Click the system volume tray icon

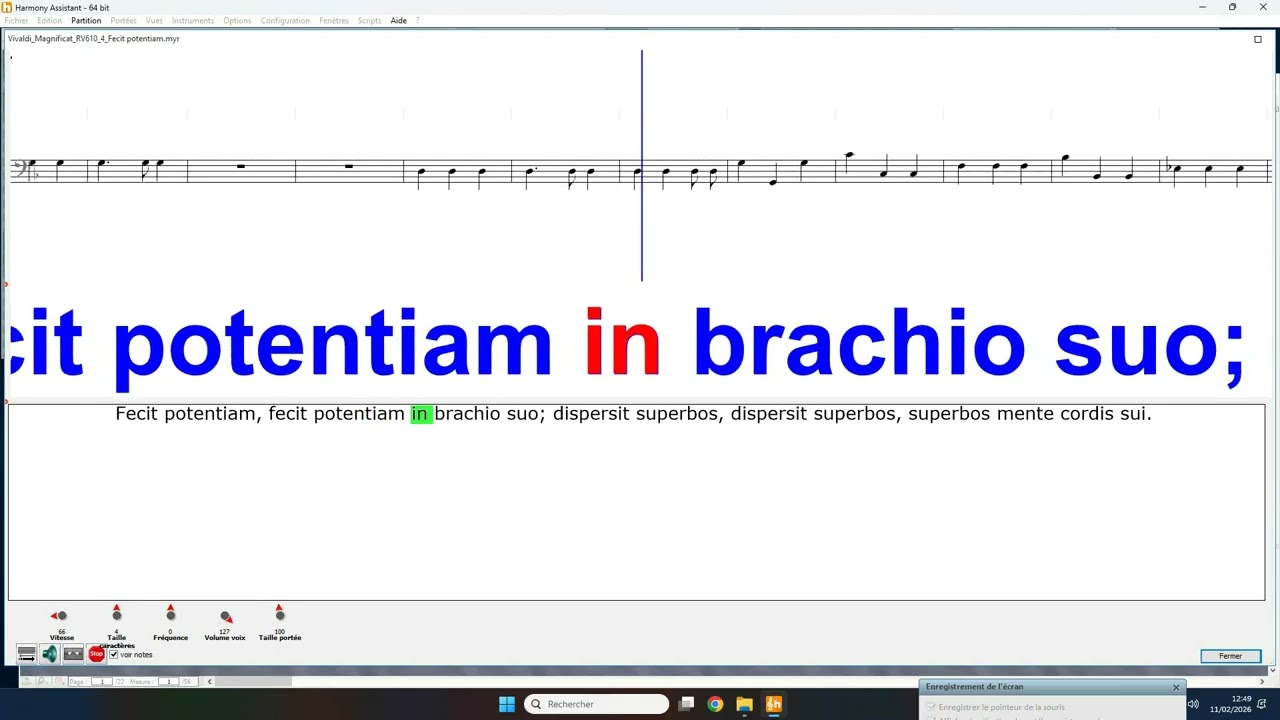[x=1192, y=704]
